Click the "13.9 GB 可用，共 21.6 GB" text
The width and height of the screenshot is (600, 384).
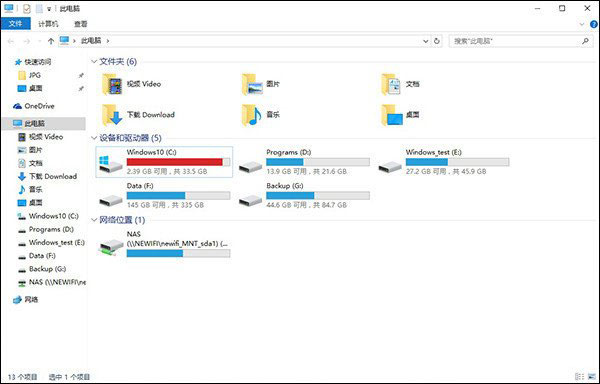coord(307,172)
